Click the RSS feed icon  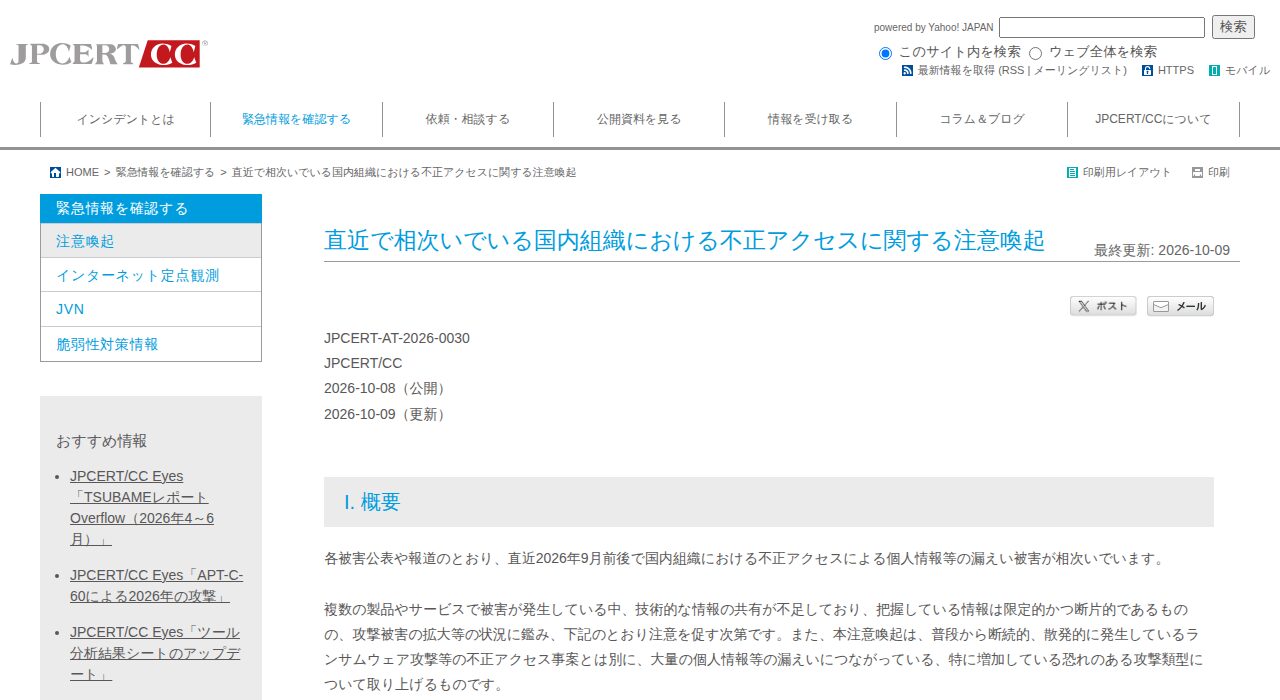point(907,71)
